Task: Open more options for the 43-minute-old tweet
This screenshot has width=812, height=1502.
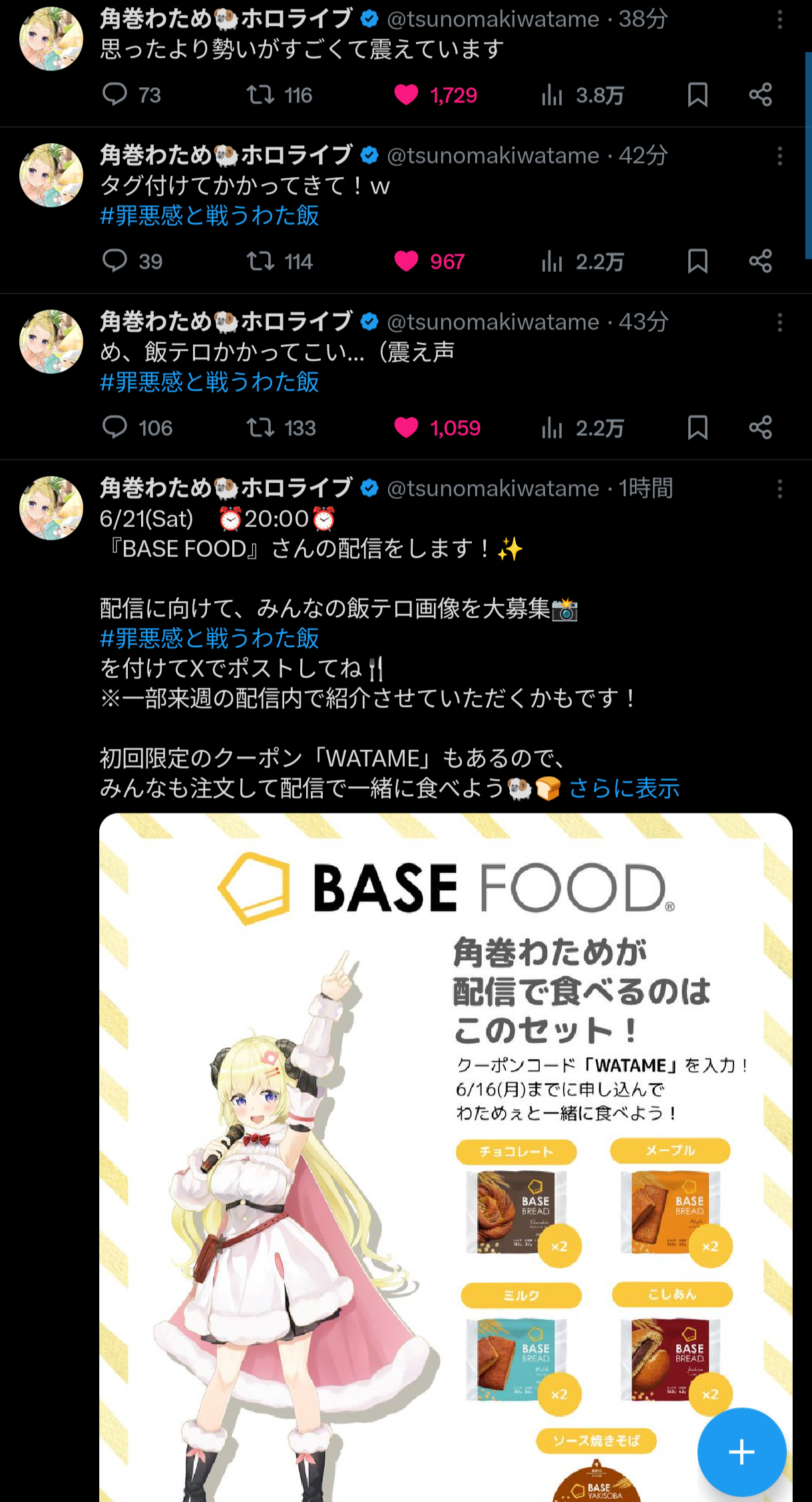Action: coord(779,323)
